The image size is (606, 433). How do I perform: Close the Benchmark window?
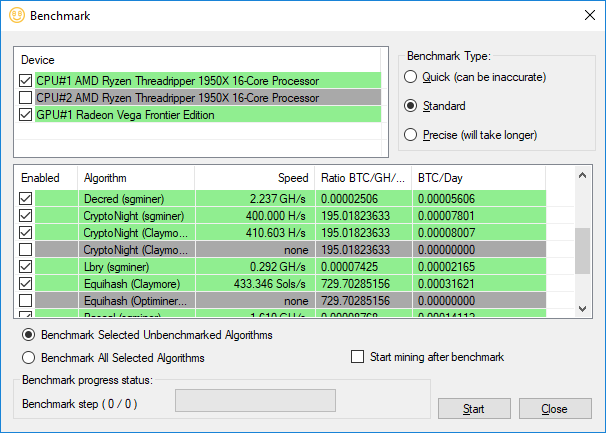(590, 15)
